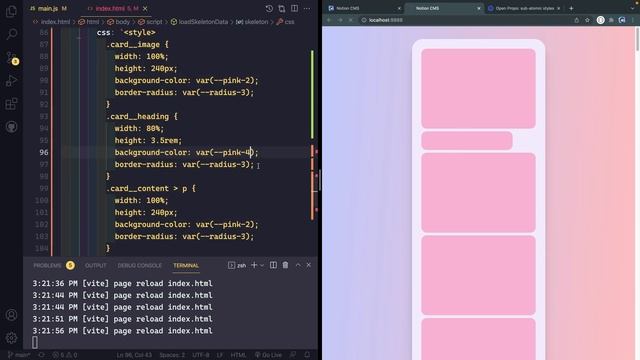This screenshot has height=360, width=640.
Task: Switch to the Debug Console panel tab
Action: click(140, 265)
